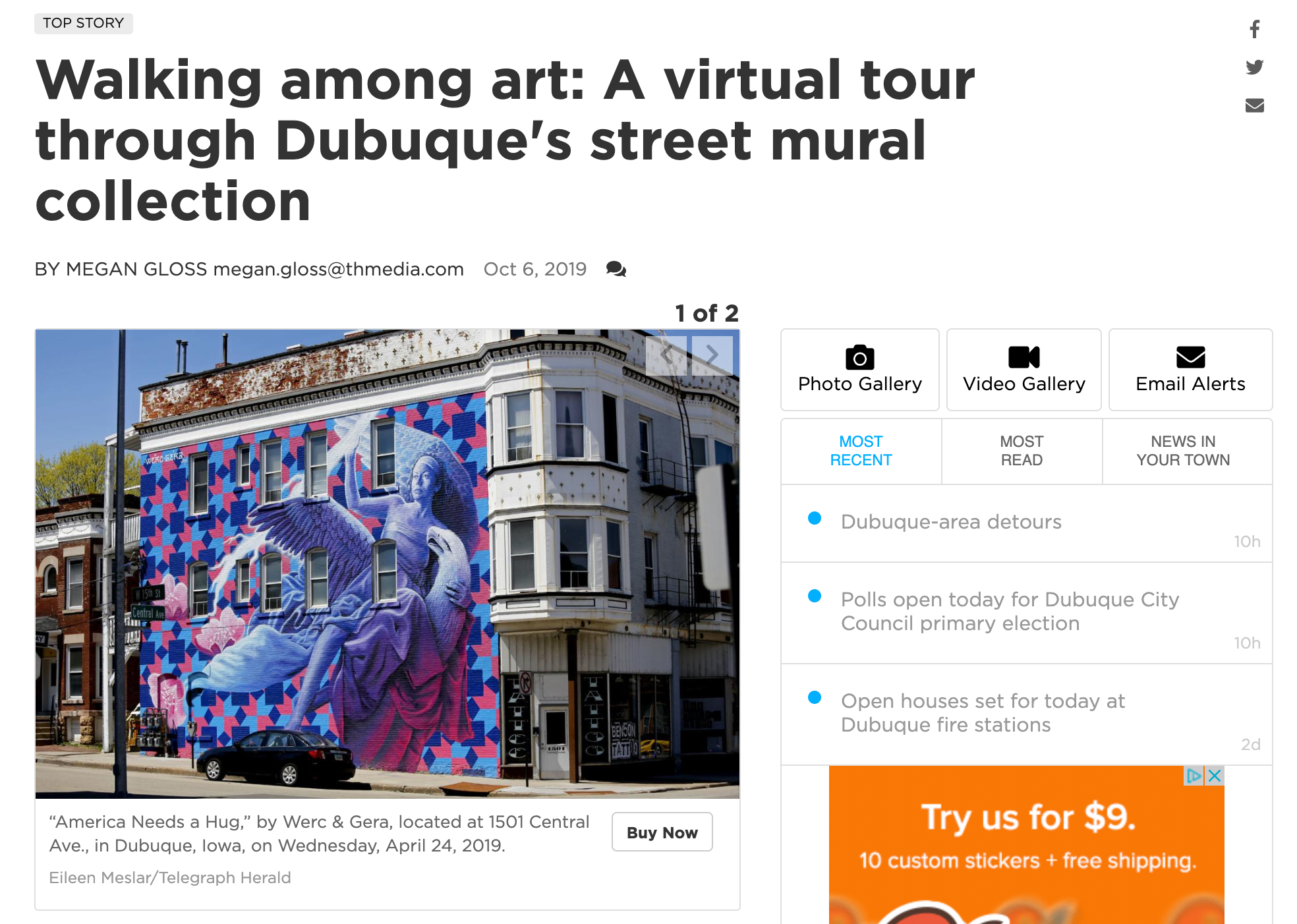Image resolution: width=1297 pixels, height=924 pixels.
Task: Show next photo in slideshow
Action: [x=712, y=355]
